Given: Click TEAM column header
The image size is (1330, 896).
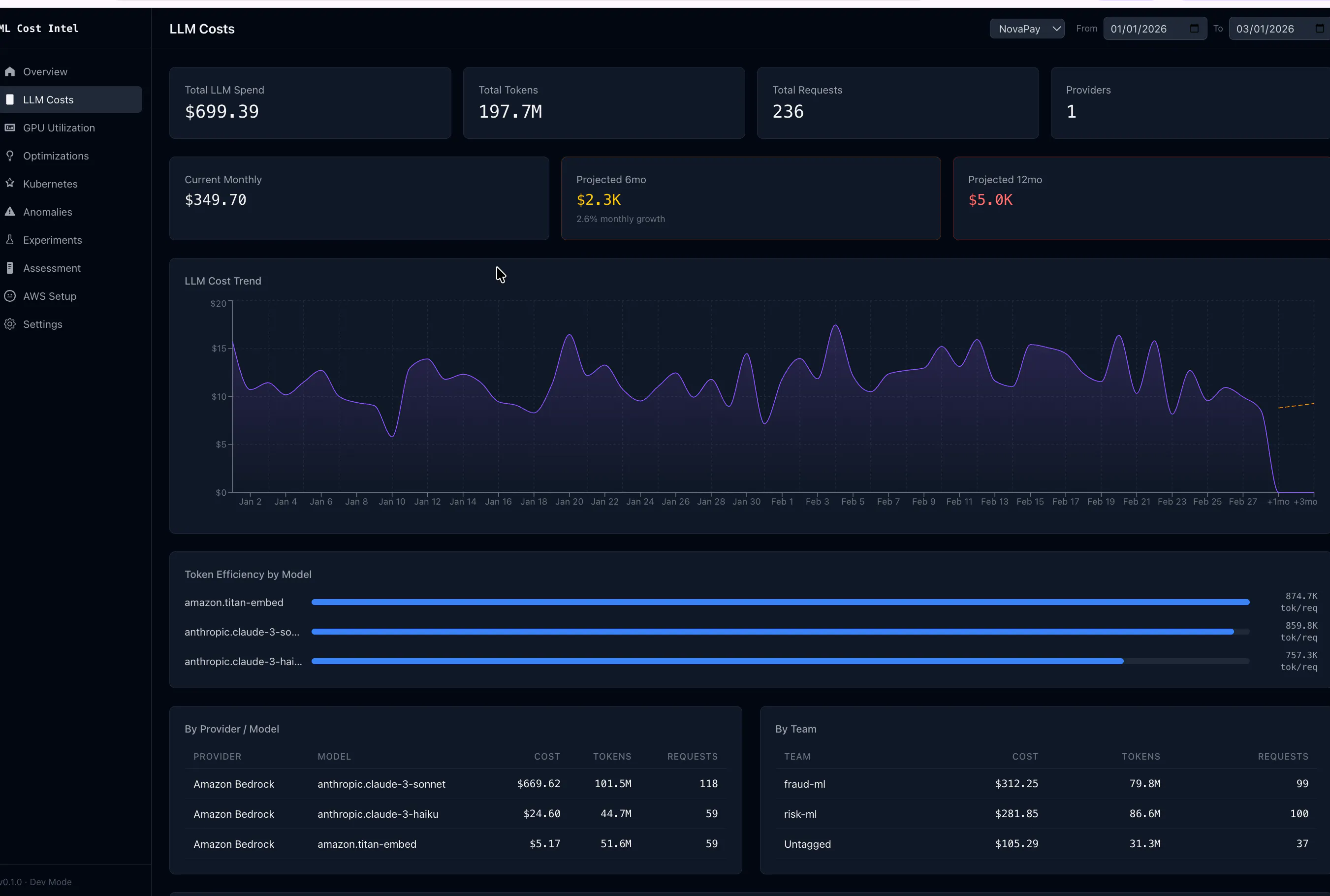Looking at the screenshot, I should pos(797,756).
